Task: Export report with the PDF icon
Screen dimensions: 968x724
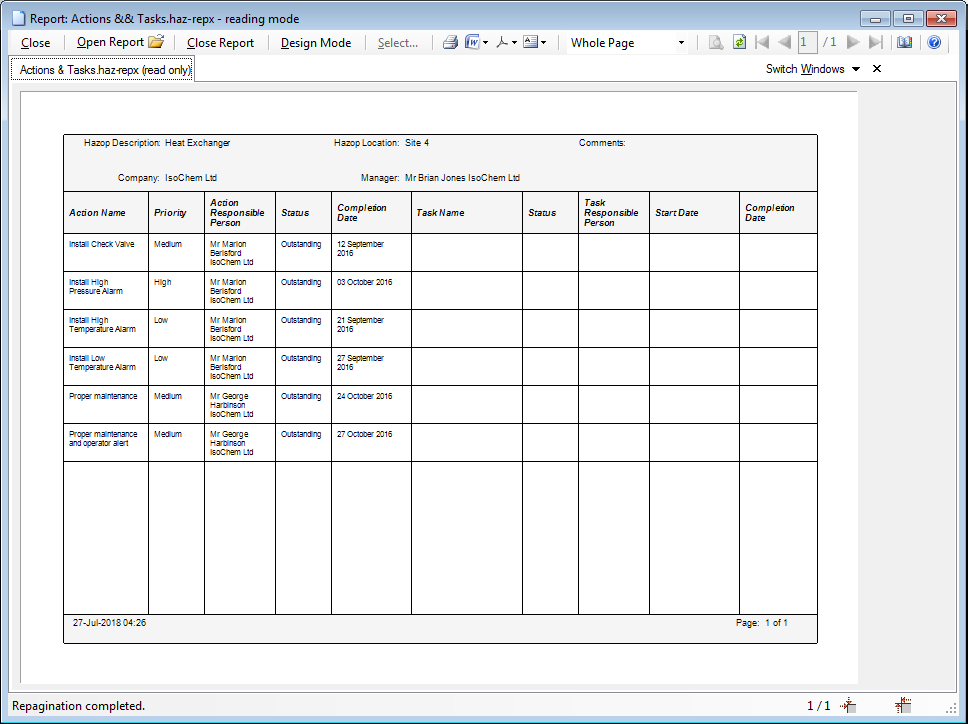Action: coord(502,43)
